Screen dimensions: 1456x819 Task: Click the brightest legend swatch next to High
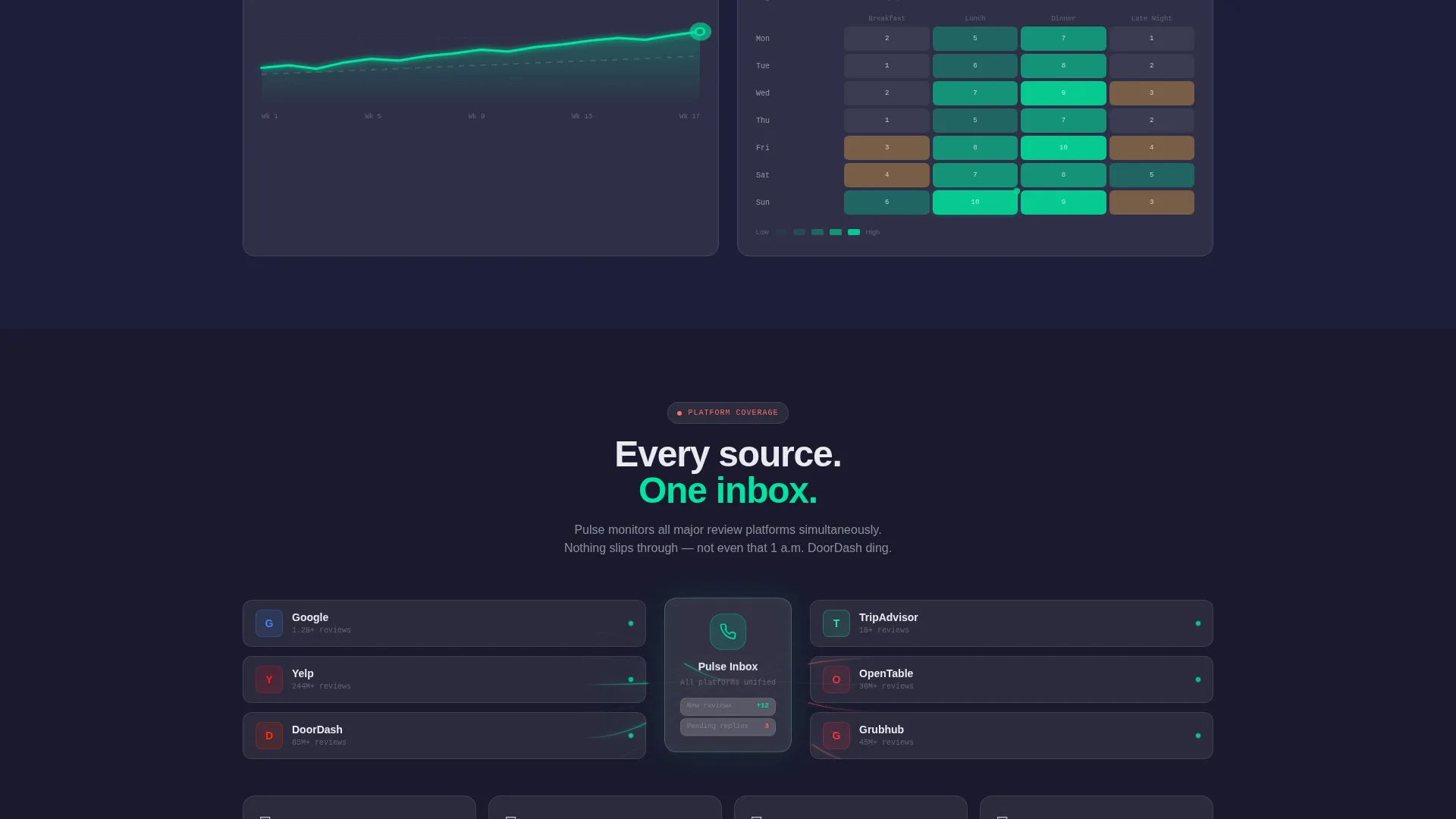pyautogui.click(x=854, y=232)
